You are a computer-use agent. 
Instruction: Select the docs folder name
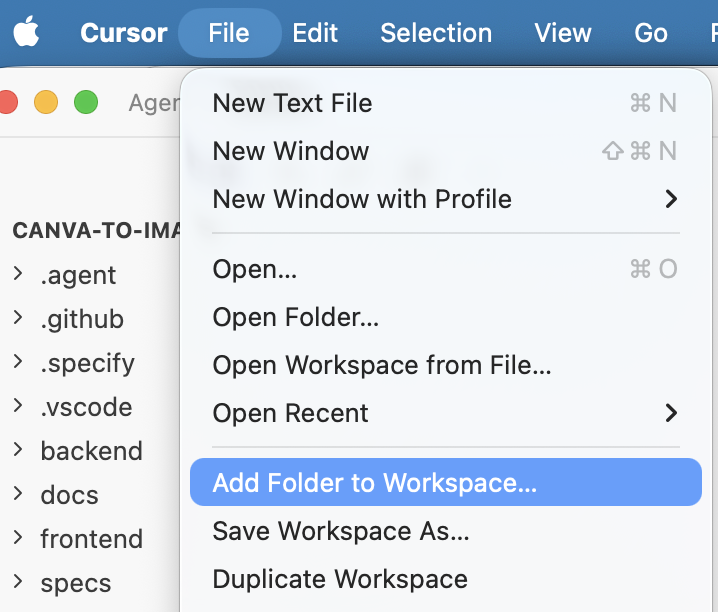(70, 495)
